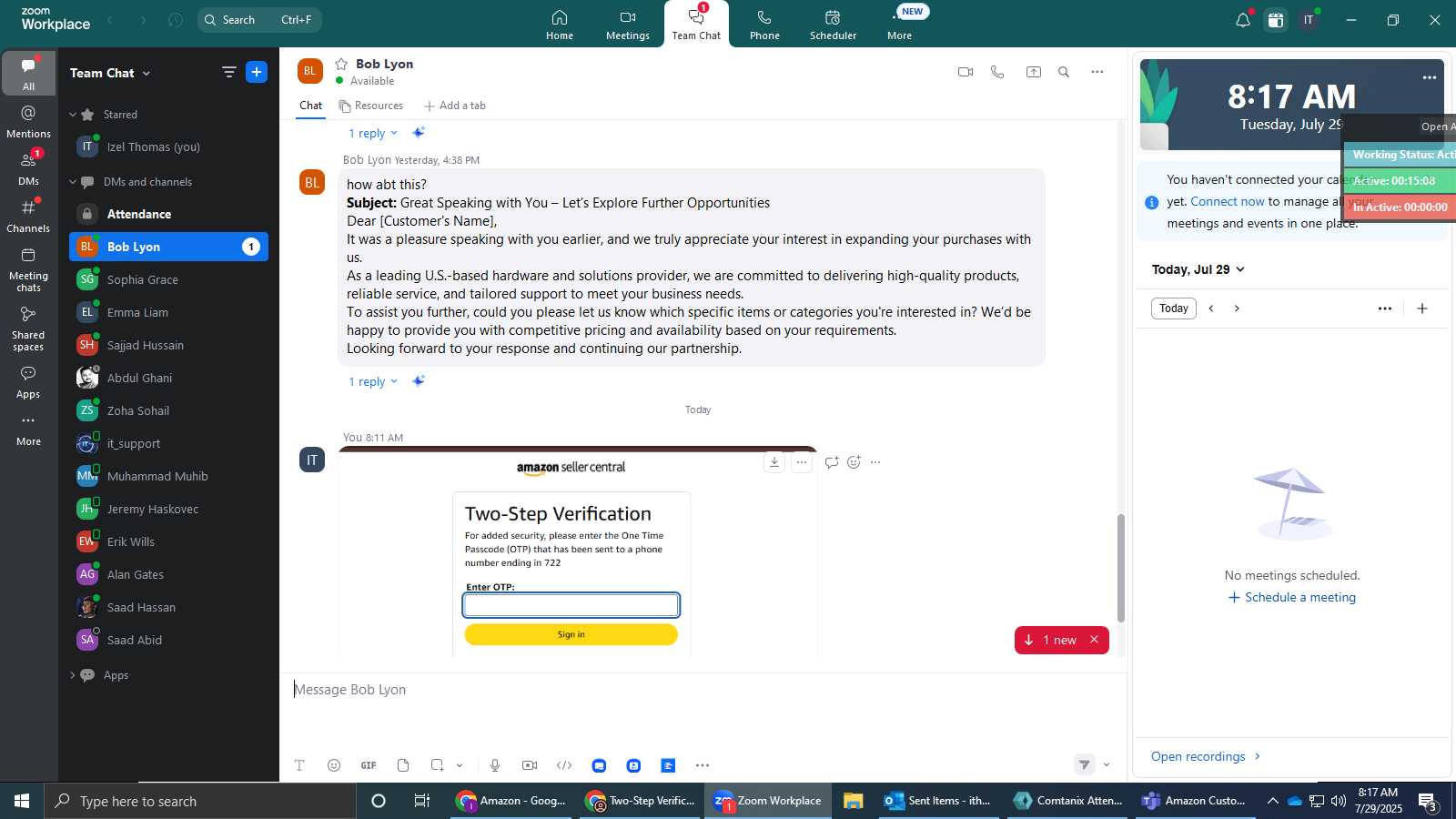Click the Today button in calendar panel

point(1174,308)
